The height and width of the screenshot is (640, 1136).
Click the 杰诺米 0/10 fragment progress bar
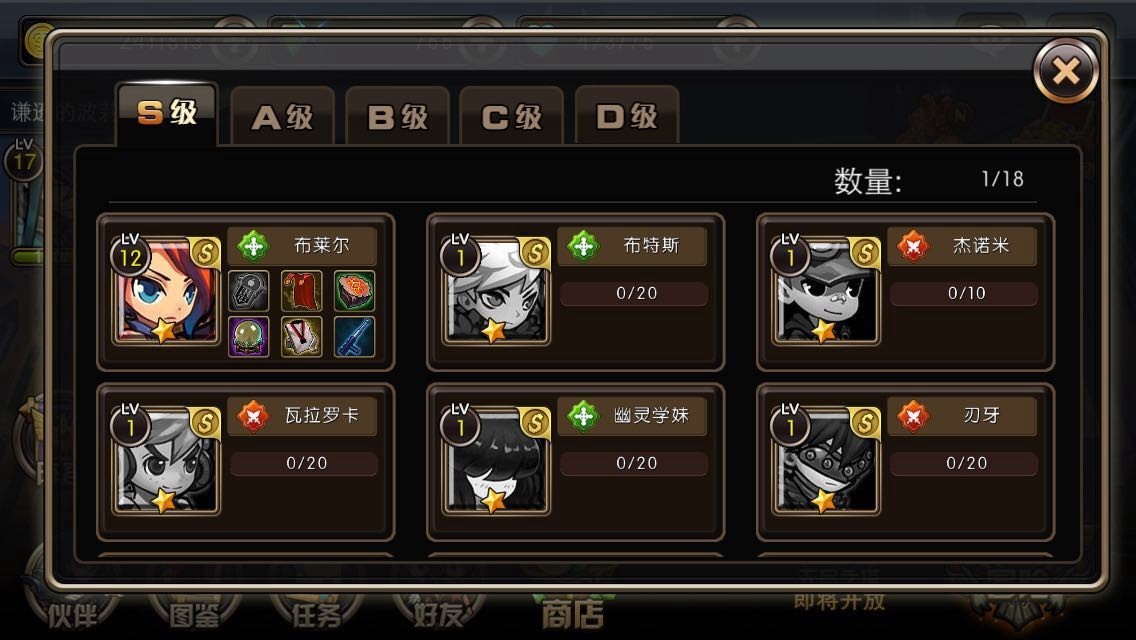pyautogui.click(x=964, y=294)
